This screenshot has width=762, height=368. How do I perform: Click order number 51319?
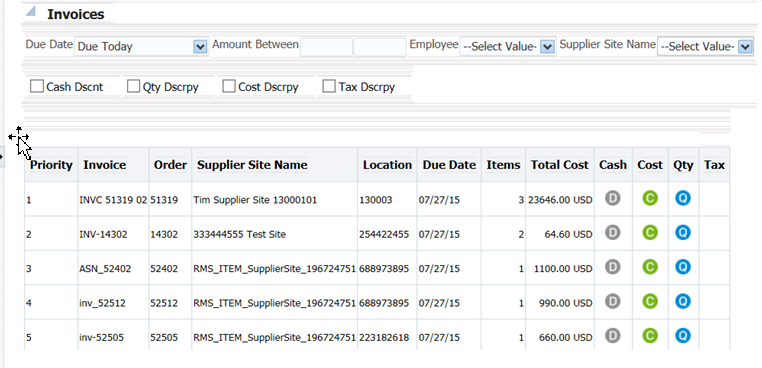click(x=164, y=199)
